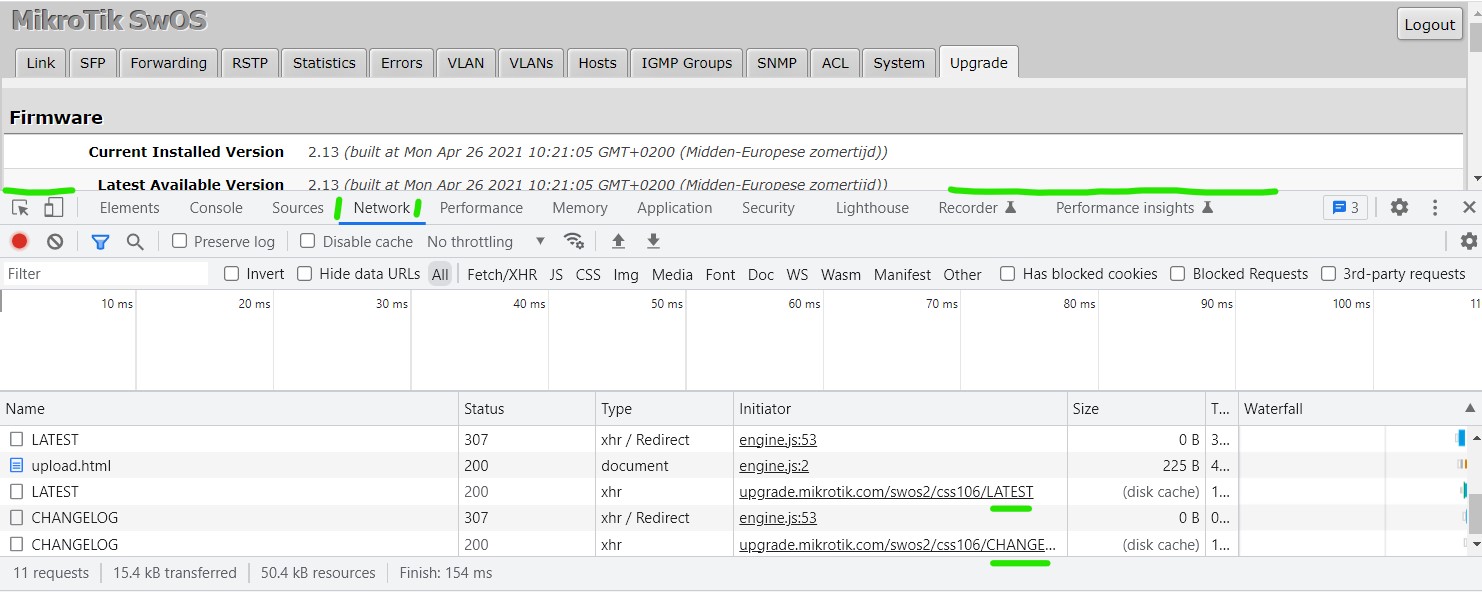This screenshot has height=592, width=1482.
Task: Go to the Forwarding tab
Action: click(x=168, y=63)
